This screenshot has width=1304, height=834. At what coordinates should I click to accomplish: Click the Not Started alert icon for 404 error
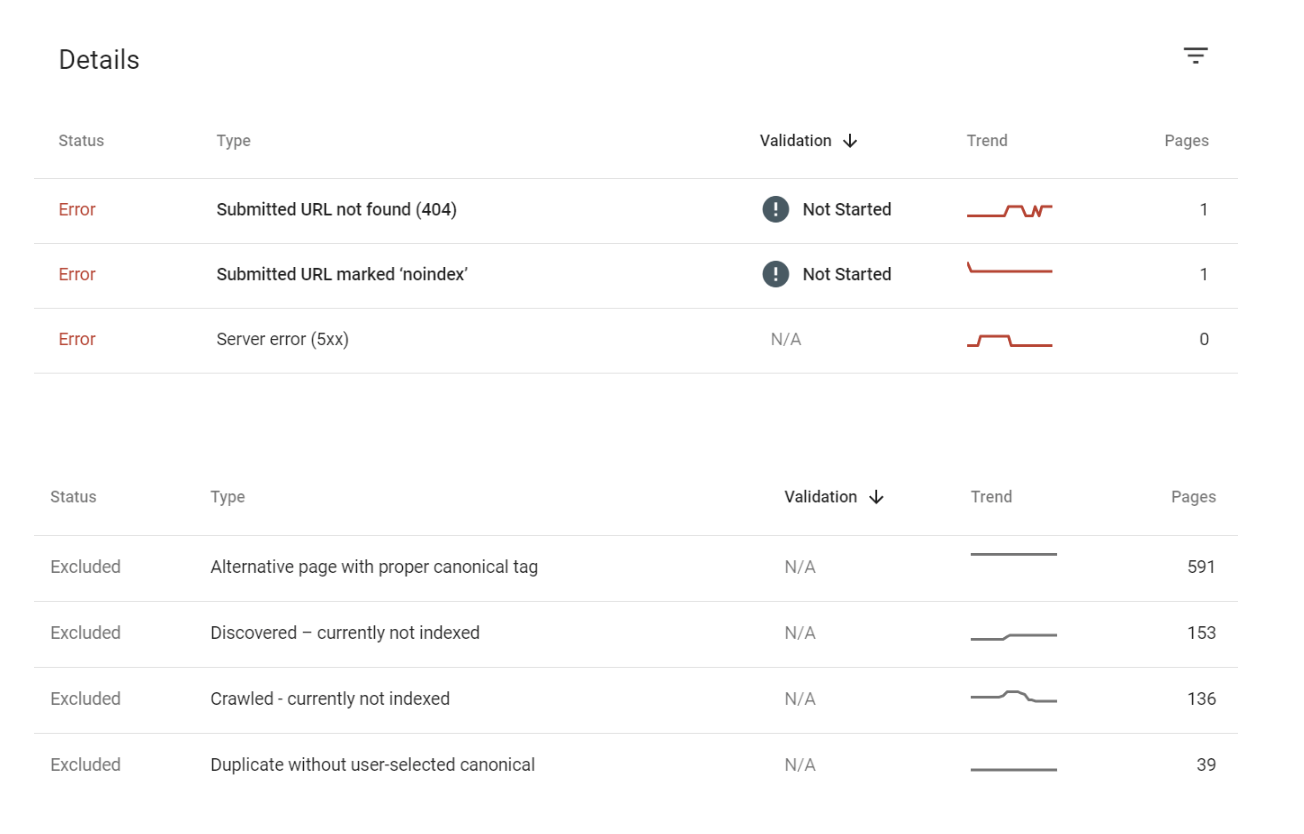(775, 209)
